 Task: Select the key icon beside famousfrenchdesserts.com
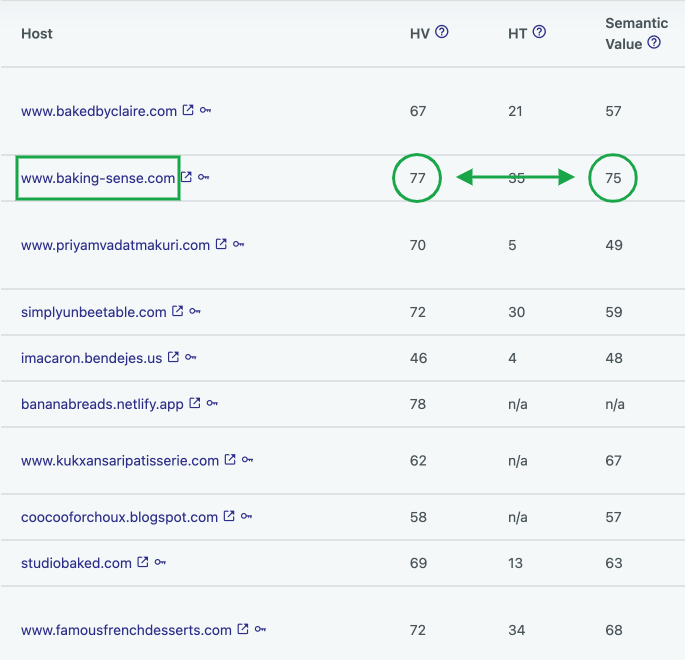pyautogui.click(x=260, y=629)
